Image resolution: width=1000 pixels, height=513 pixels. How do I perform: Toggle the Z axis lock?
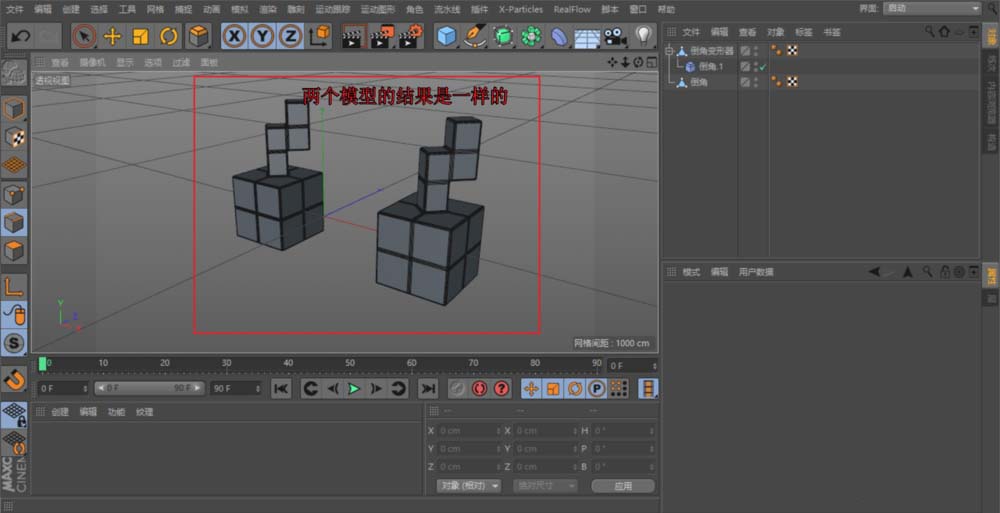tap(290, 37)
